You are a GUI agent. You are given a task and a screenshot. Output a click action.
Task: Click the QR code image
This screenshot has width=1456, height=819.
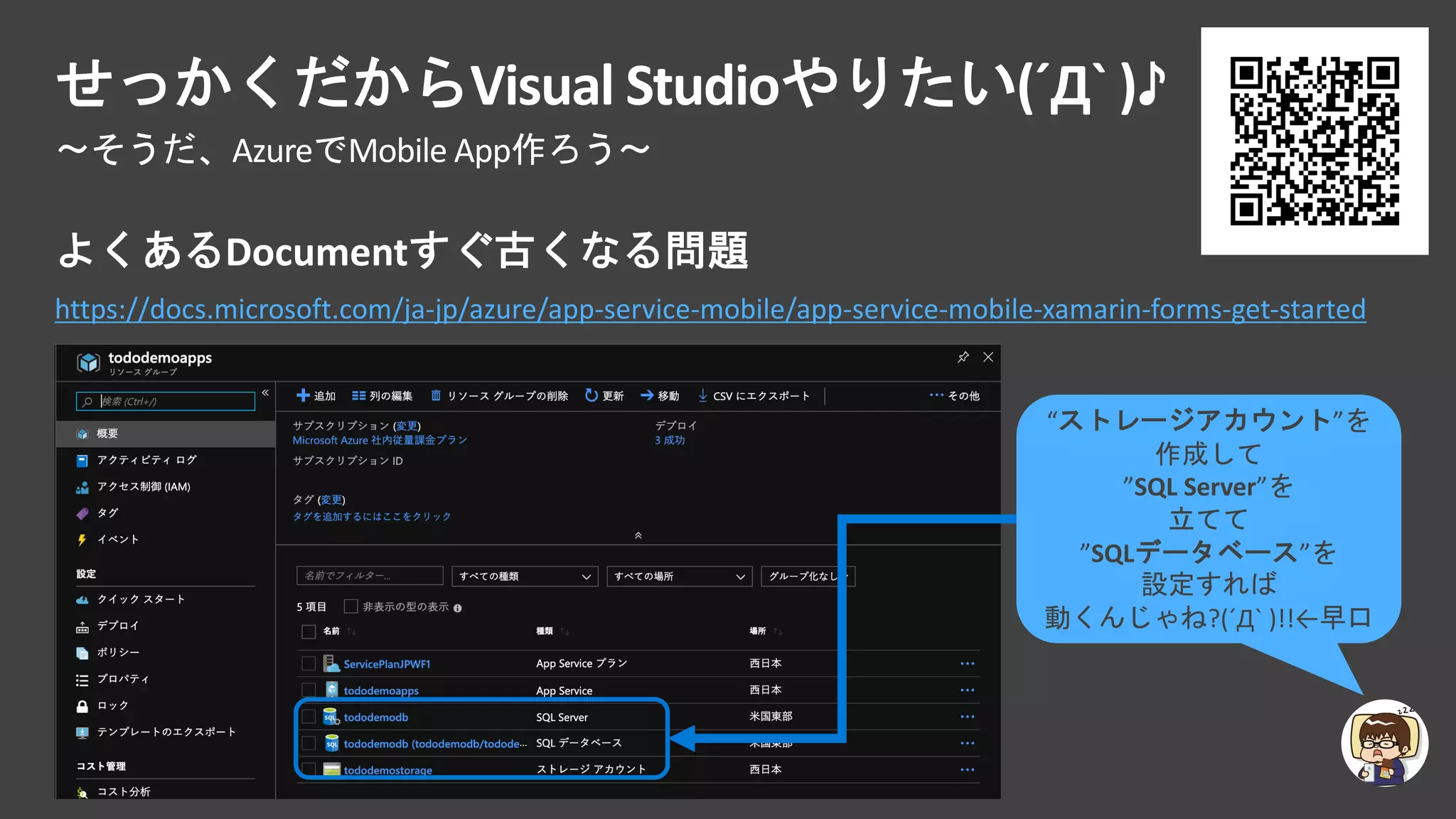click(x=1315, y=141)
